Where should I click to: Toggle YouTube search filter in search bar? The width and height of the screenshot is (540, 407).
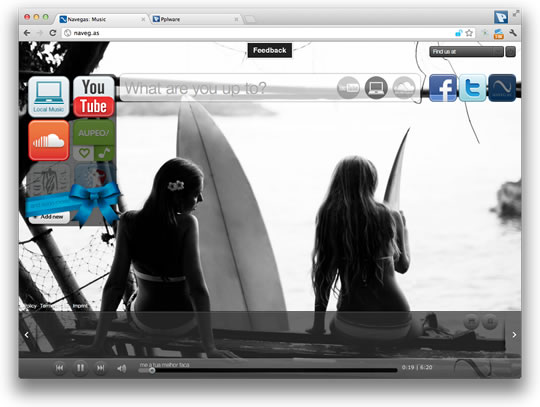coord(348,88)
